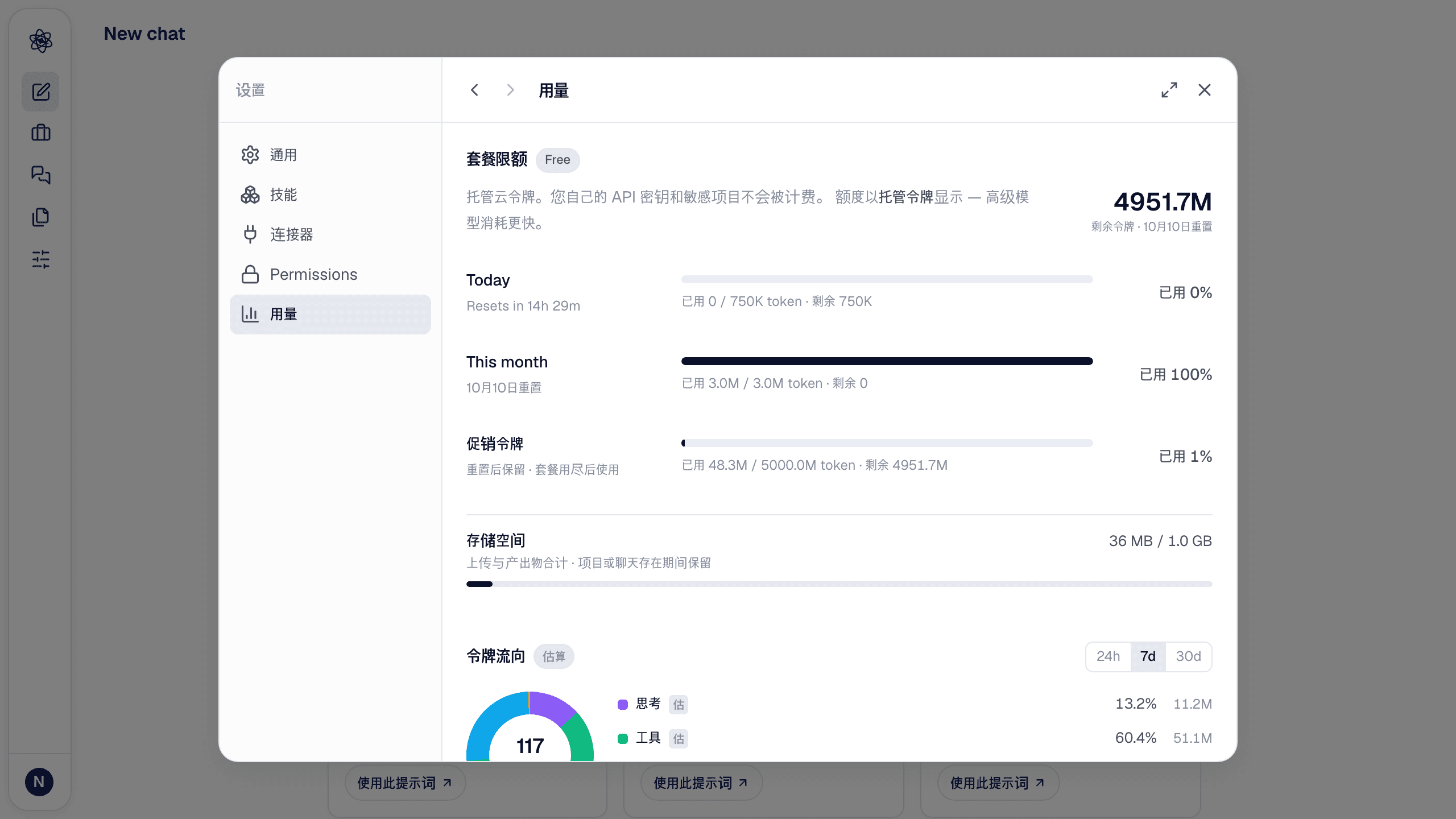
Task: Go forward with the right chevron
Action: pyautogui.click(x=510, y=90)
